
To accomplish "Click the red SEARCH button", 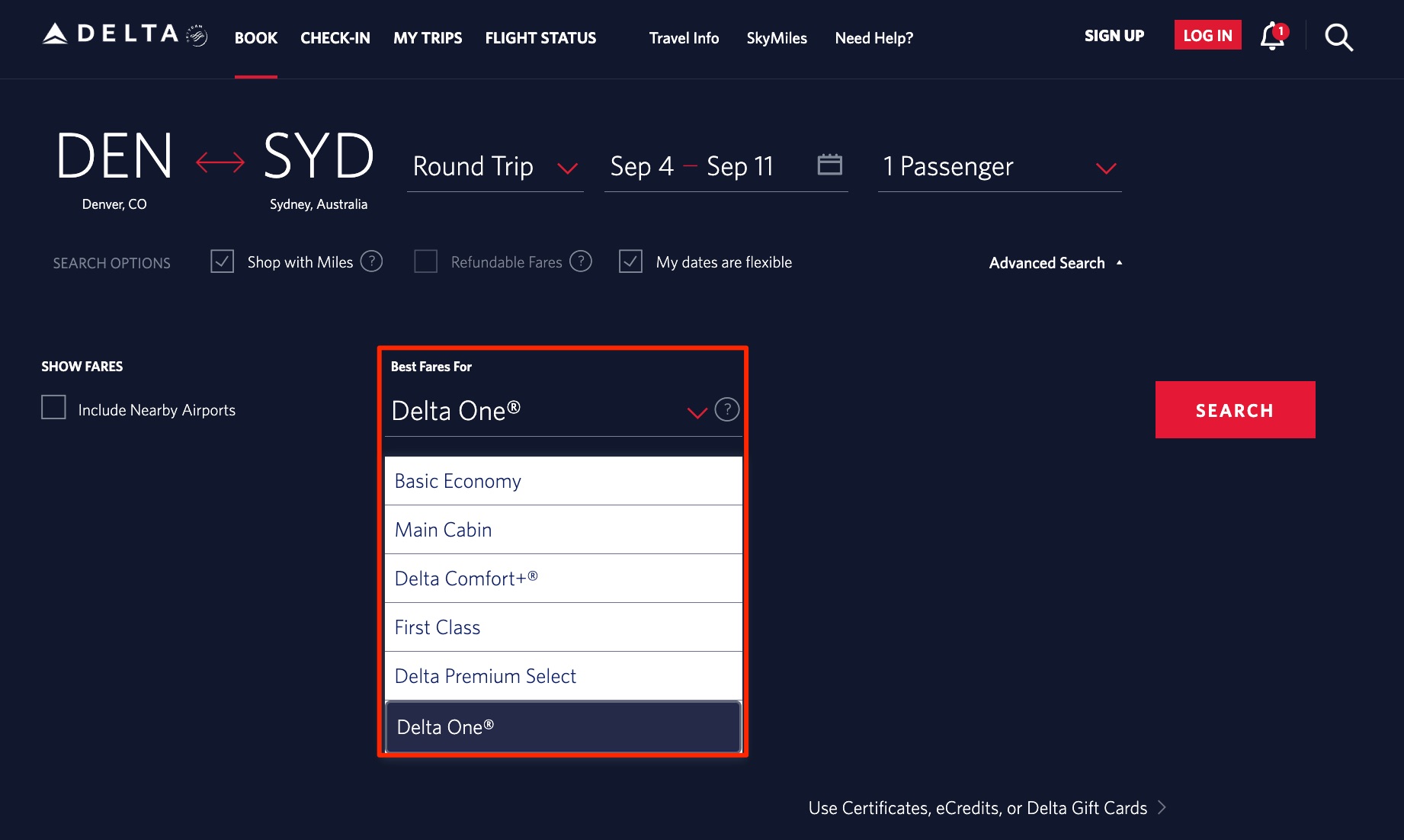I will click(x=1235, y=409).
